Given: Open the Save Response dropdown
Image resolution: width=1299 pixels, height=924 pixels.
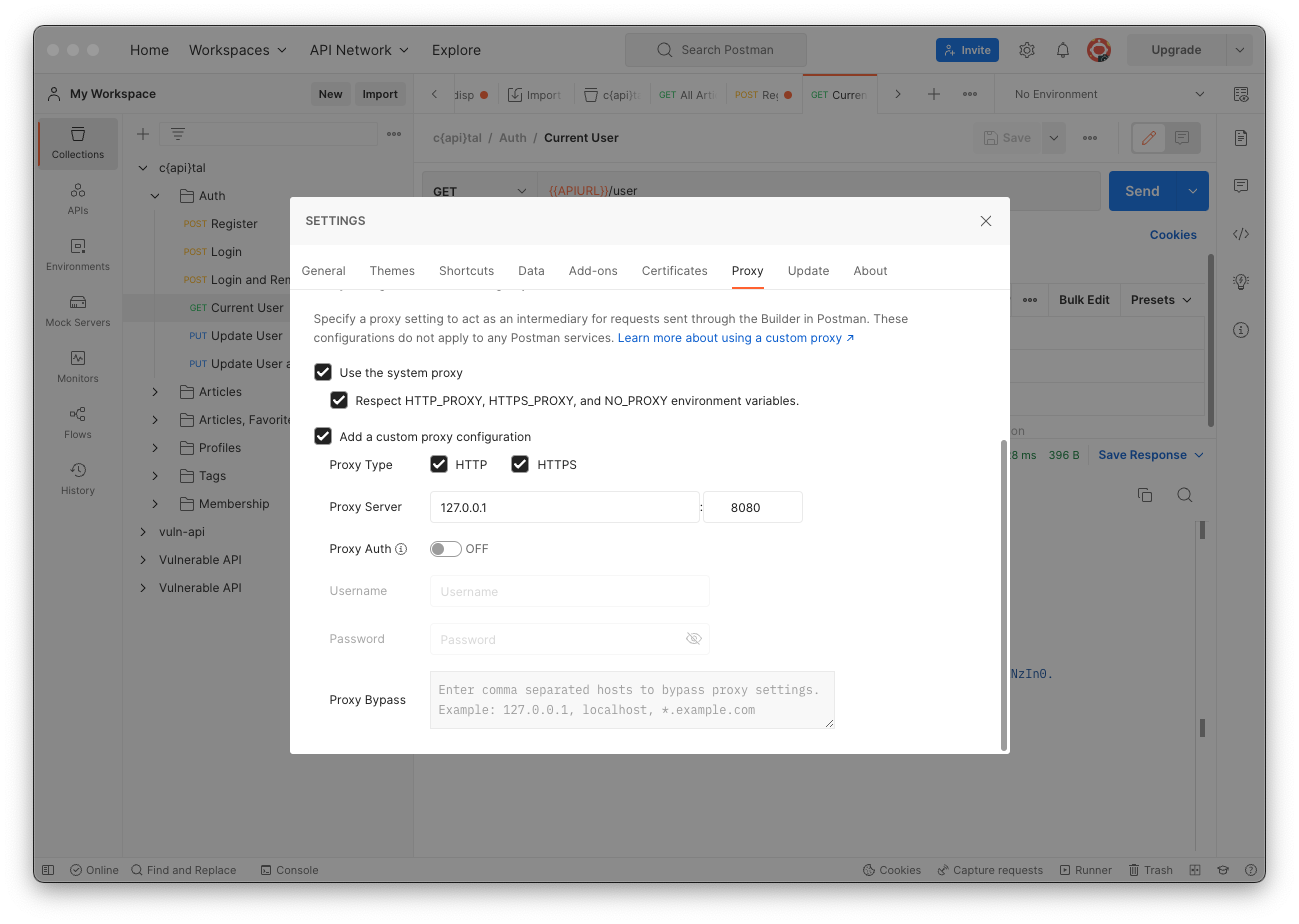Looking at the screenshot, I should tap(1151, 455).
